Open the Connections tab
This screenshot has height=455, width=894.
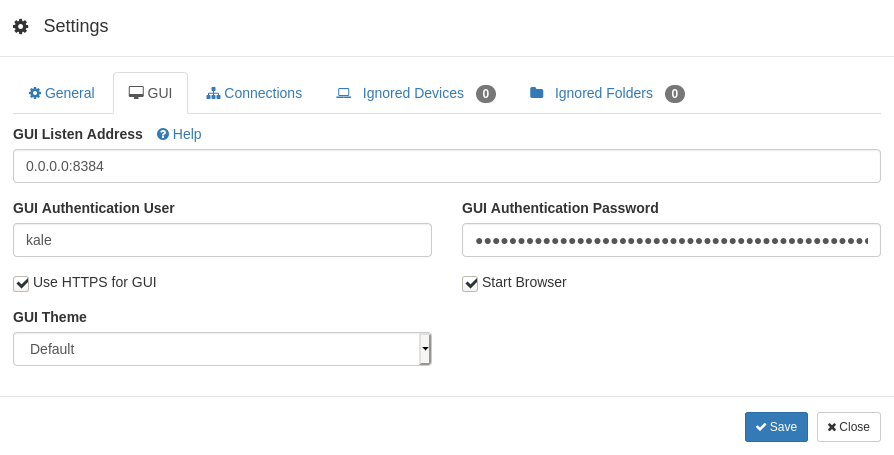pyautogui.click(x=254, y=93)
